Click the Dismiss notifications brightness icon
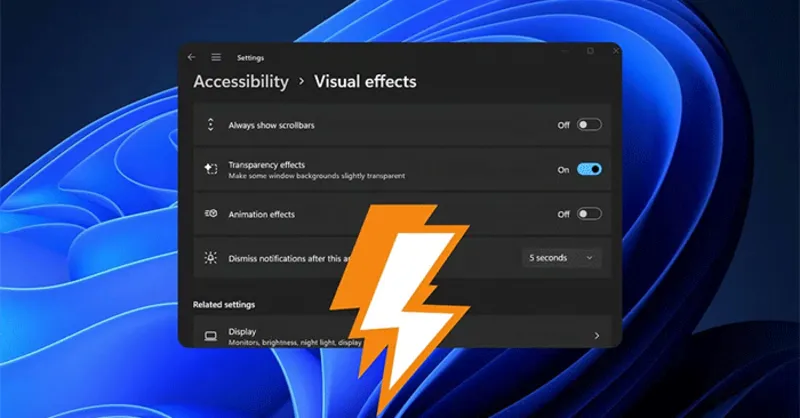The width and height of the screenshot is (800, 418). click(x=211, y=258)
